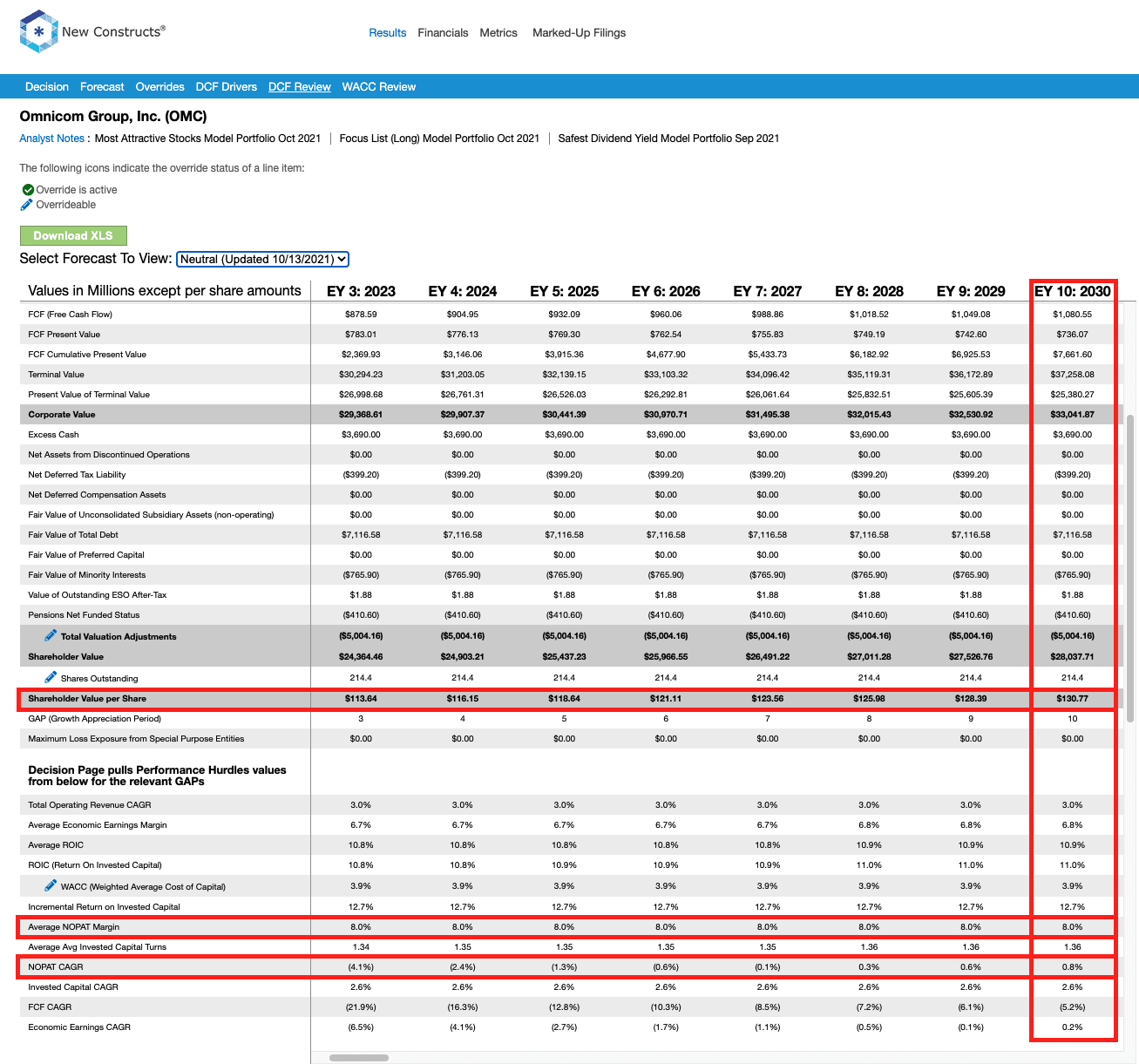
Task: Click the $130.77 shareholder value per share cell
Action: click(x=1073, y=699)
